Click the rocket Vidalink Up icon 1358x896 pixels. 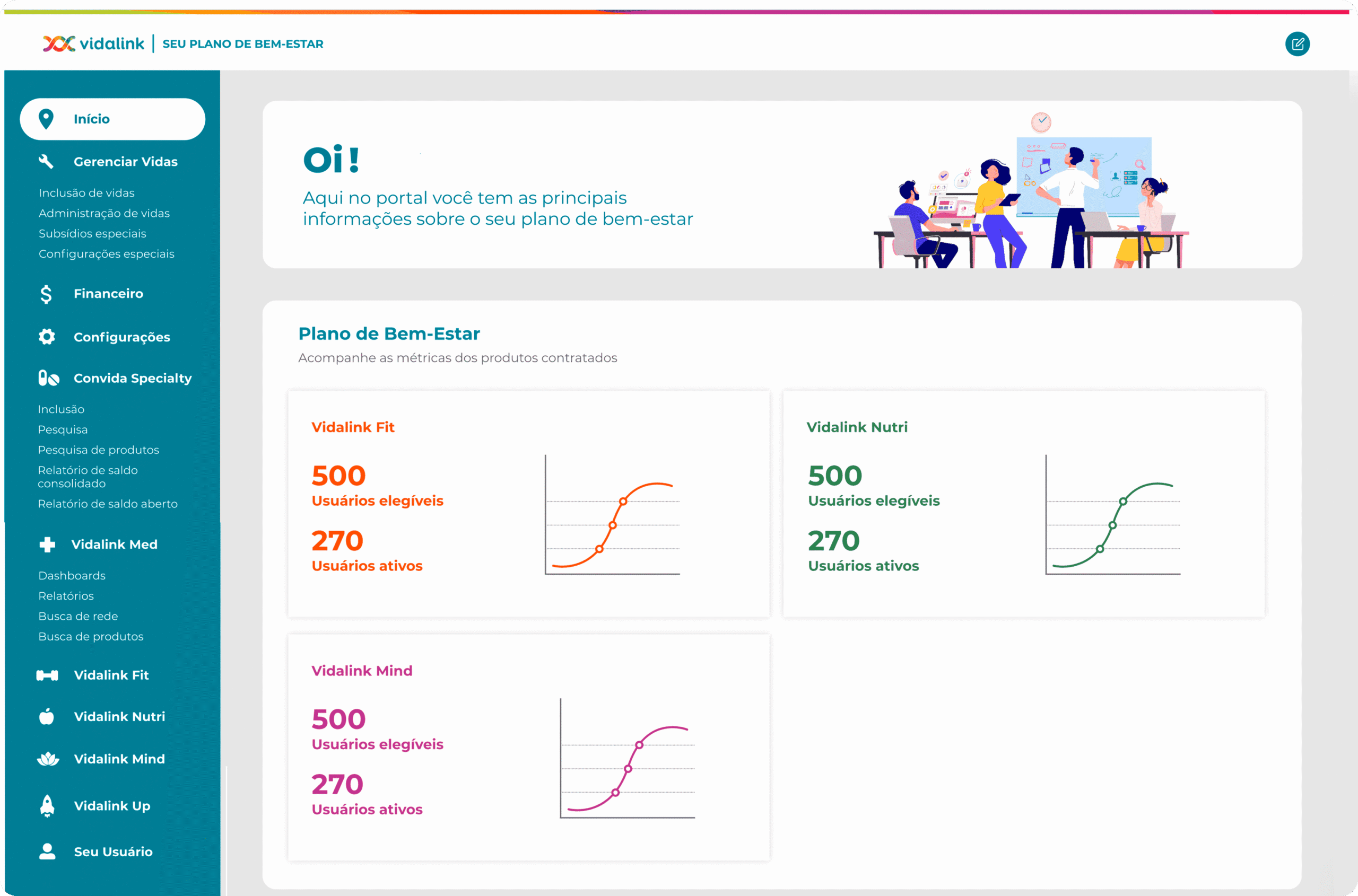(x=47, y=806)
